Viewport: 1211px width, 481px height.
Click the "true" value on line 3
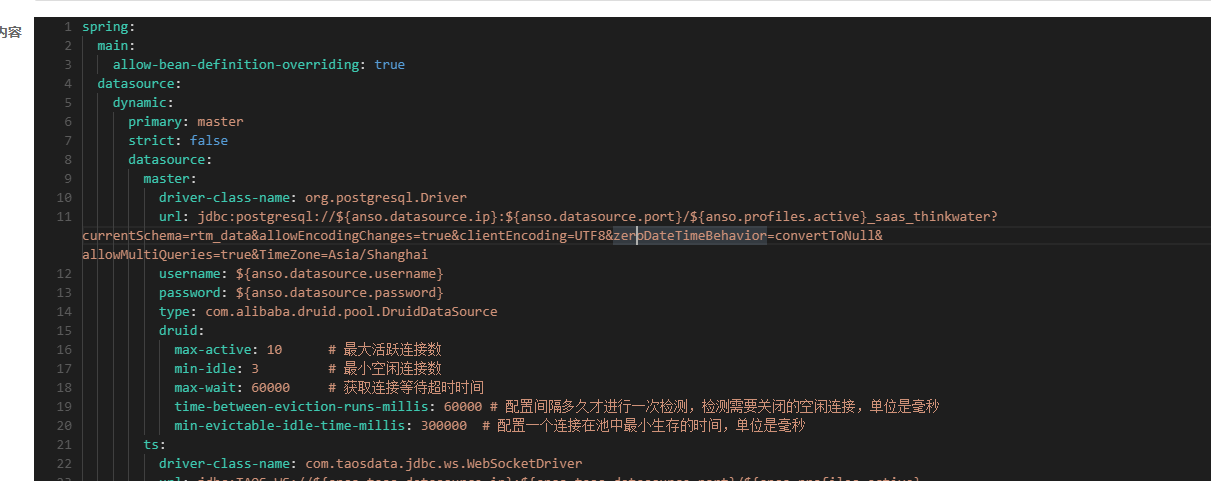point(390,64)
